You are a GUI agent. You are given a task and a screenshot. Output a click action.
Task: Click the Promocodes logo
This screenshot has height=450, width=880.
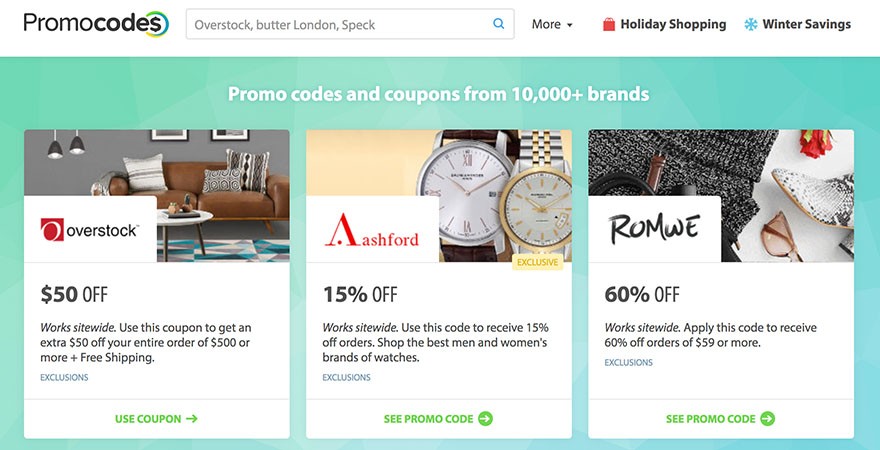click(x=96, y=24)
